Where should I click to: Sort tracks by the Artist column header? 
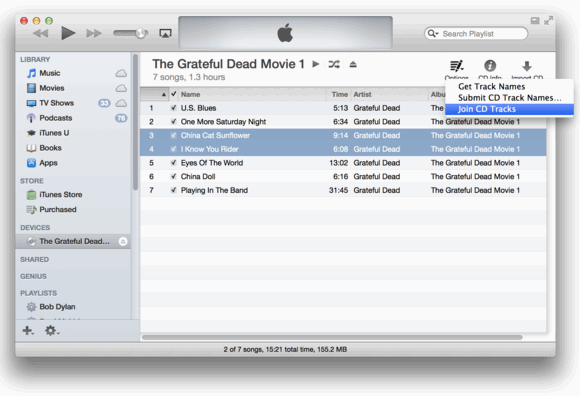pos(389,95)
